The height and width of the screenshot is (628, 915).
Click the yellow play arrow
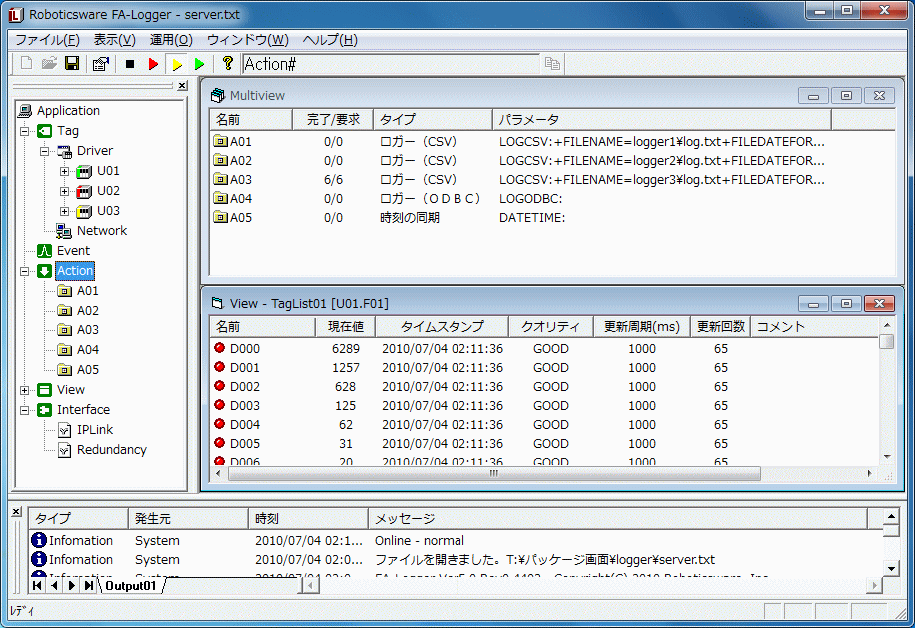[x=177, y=64]
